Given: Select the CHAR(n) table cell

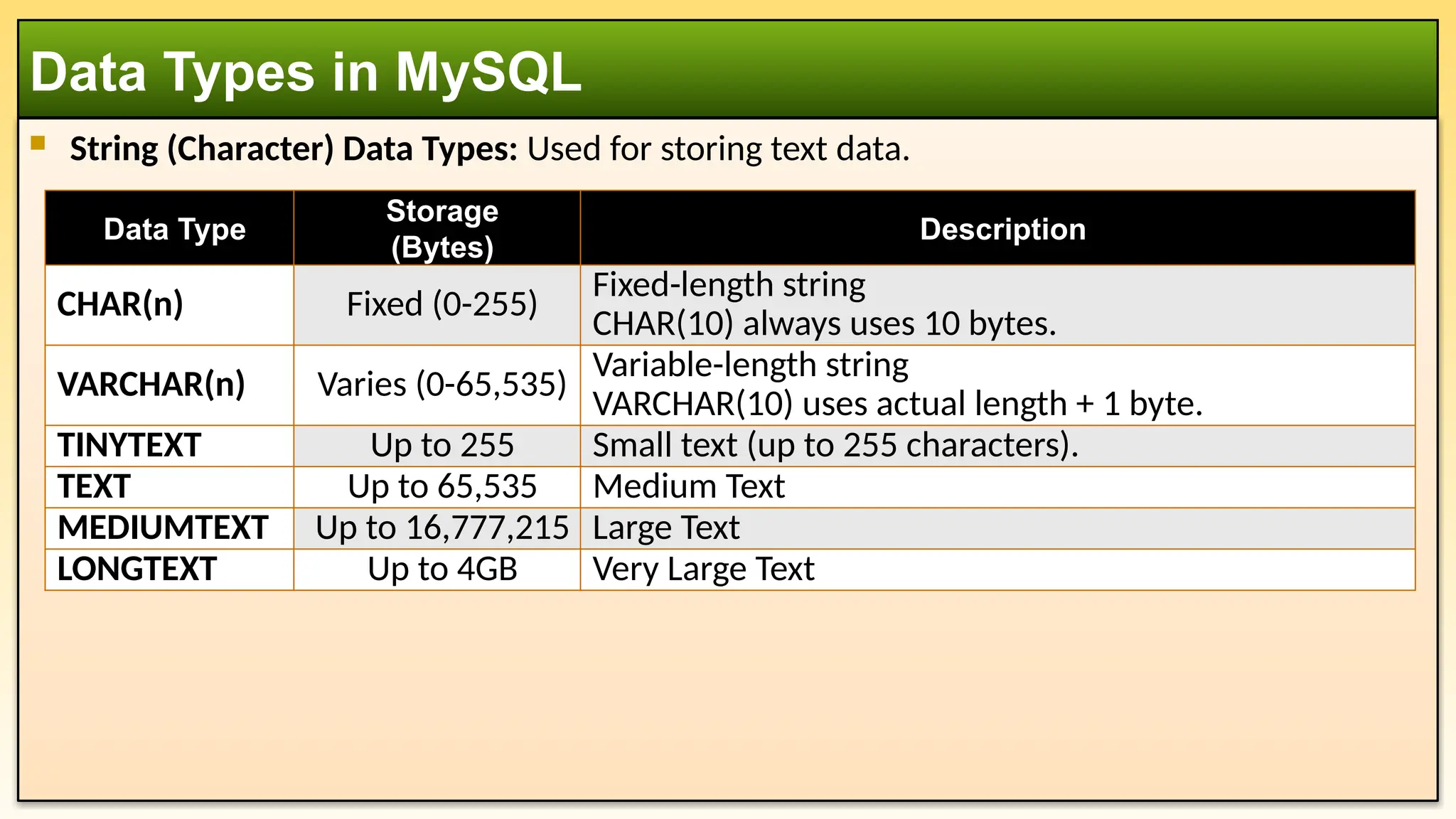Looking at the screenshot, I should [x=120, y=304].
